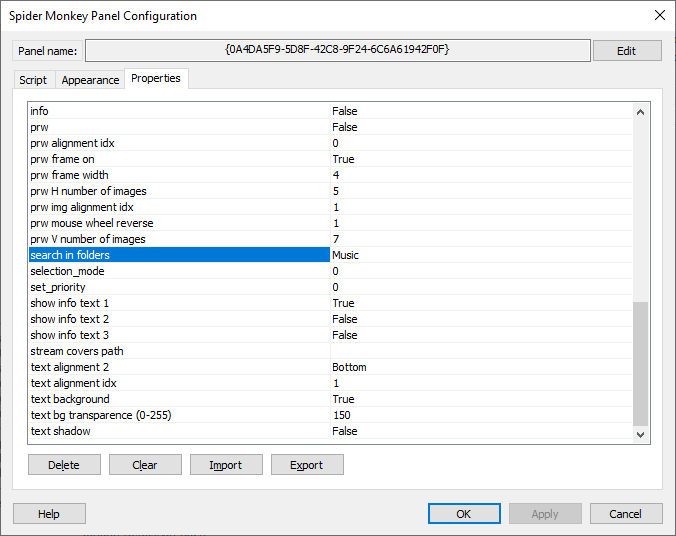676x536 pixels.
Task: Select the 'search in folders' property row
Action: tap(178, 255)
